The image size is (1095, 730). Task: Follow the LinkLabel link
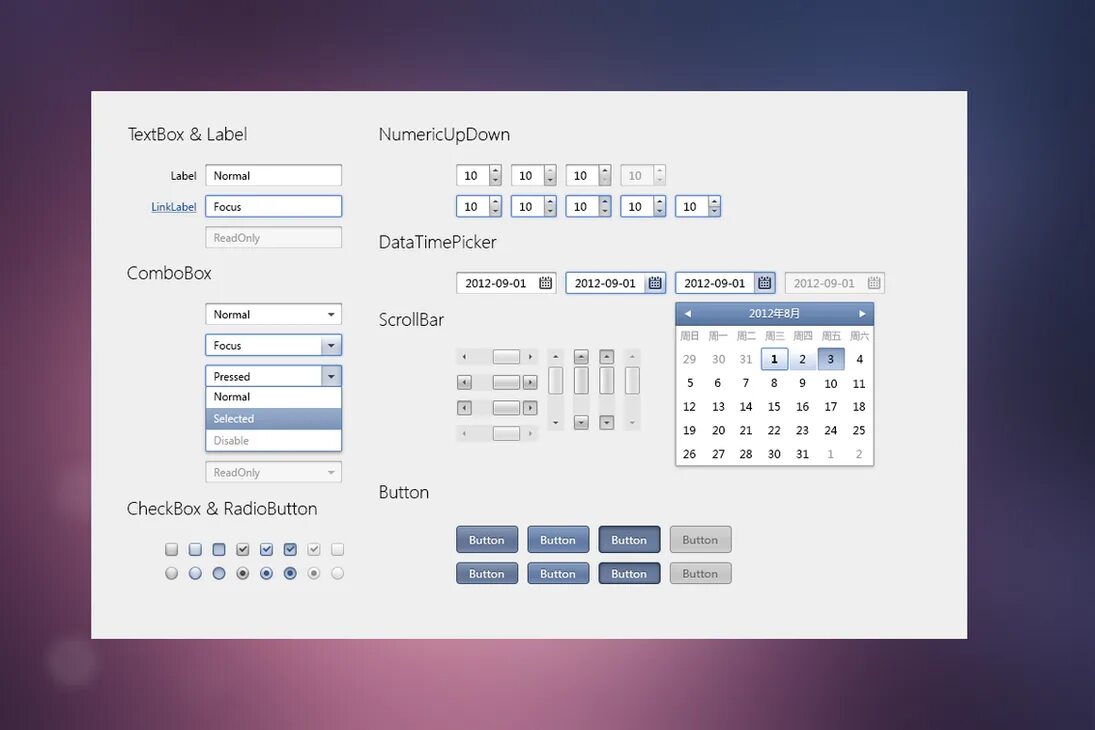pos(173,207)
